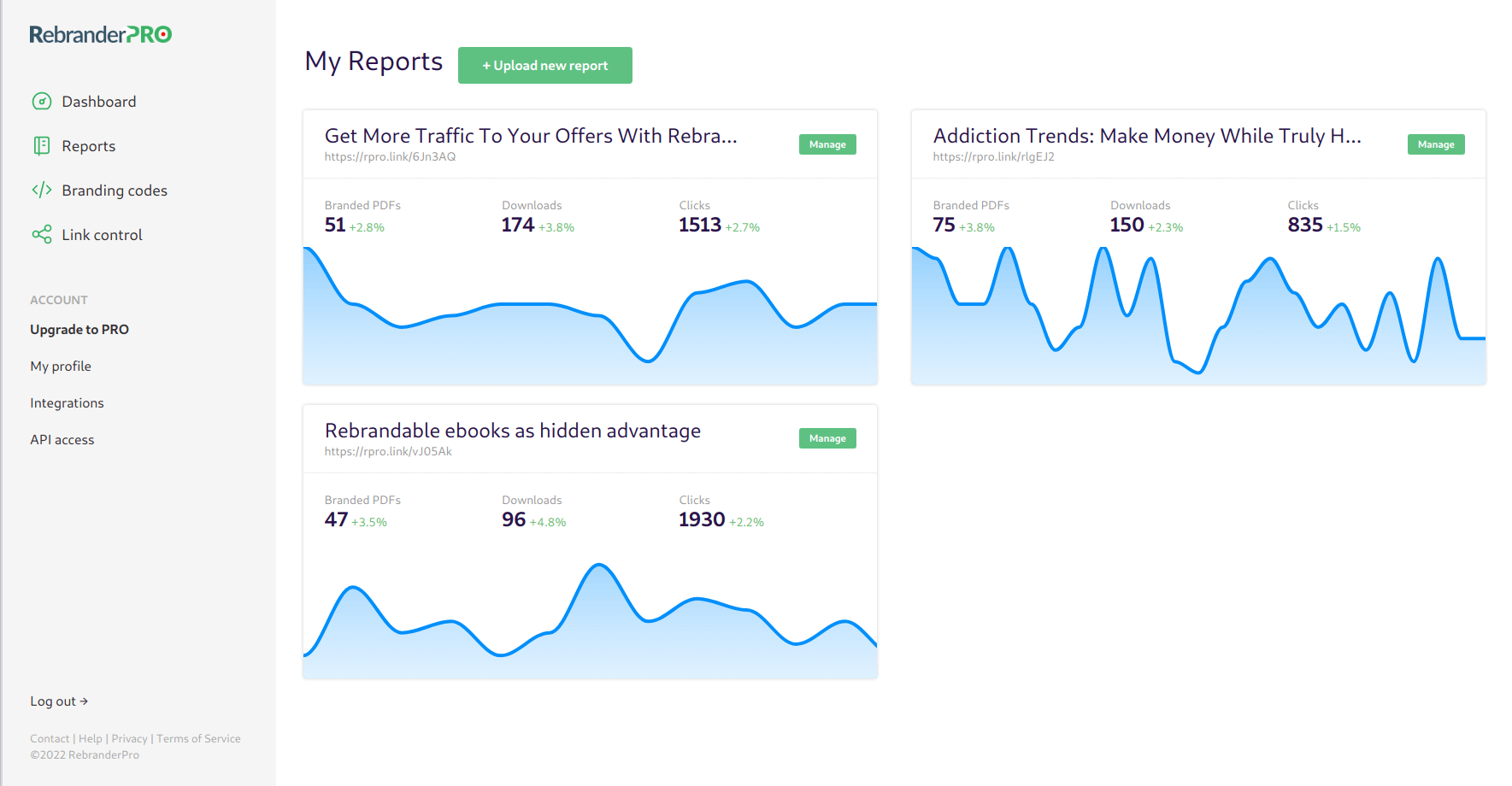Open My profile settings

(x=61, y=367)
